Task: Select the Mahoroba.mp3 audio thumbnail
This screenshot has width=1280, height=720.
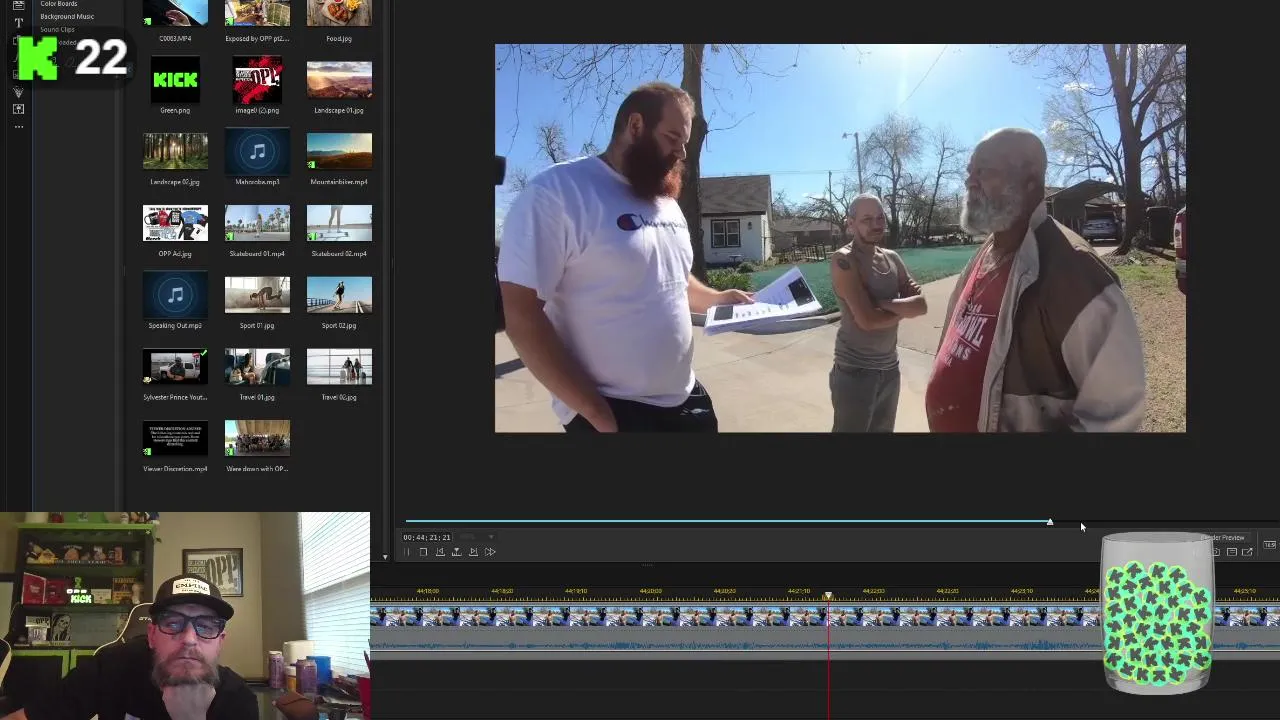Action: pos(257,151)
